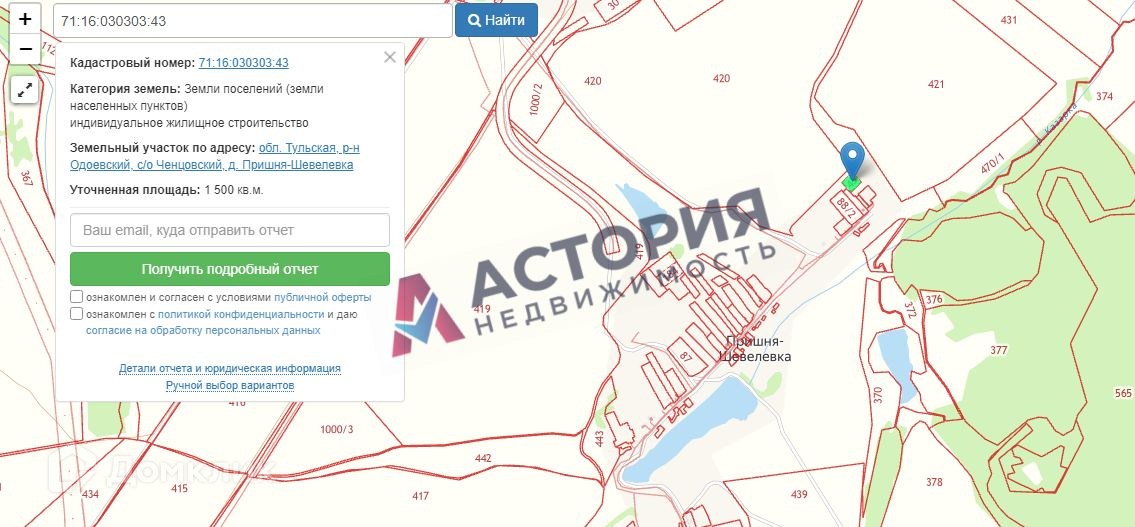
Task: Close the cadastral info popup
Action: [x=389, y=57]
